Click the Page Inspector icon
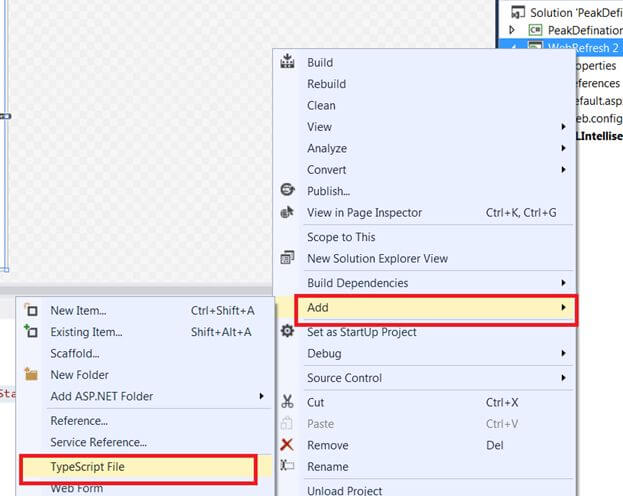 tap(287, 212)
